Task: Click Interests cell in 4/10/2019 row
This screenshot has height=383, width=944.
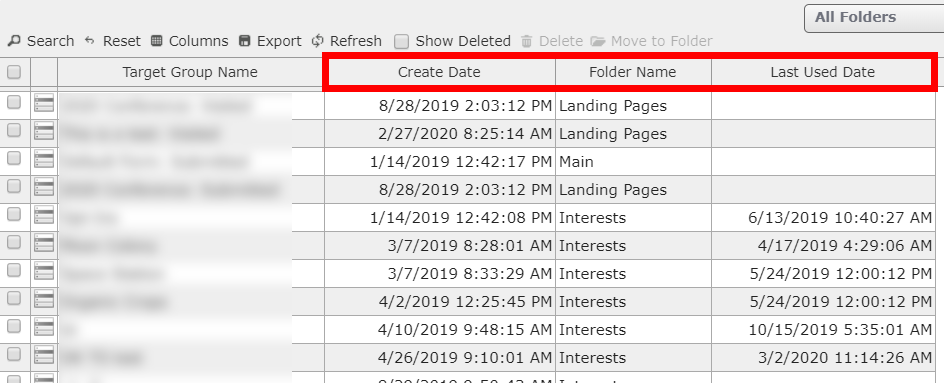Action: pyautogui.click(x=633, y=330)
